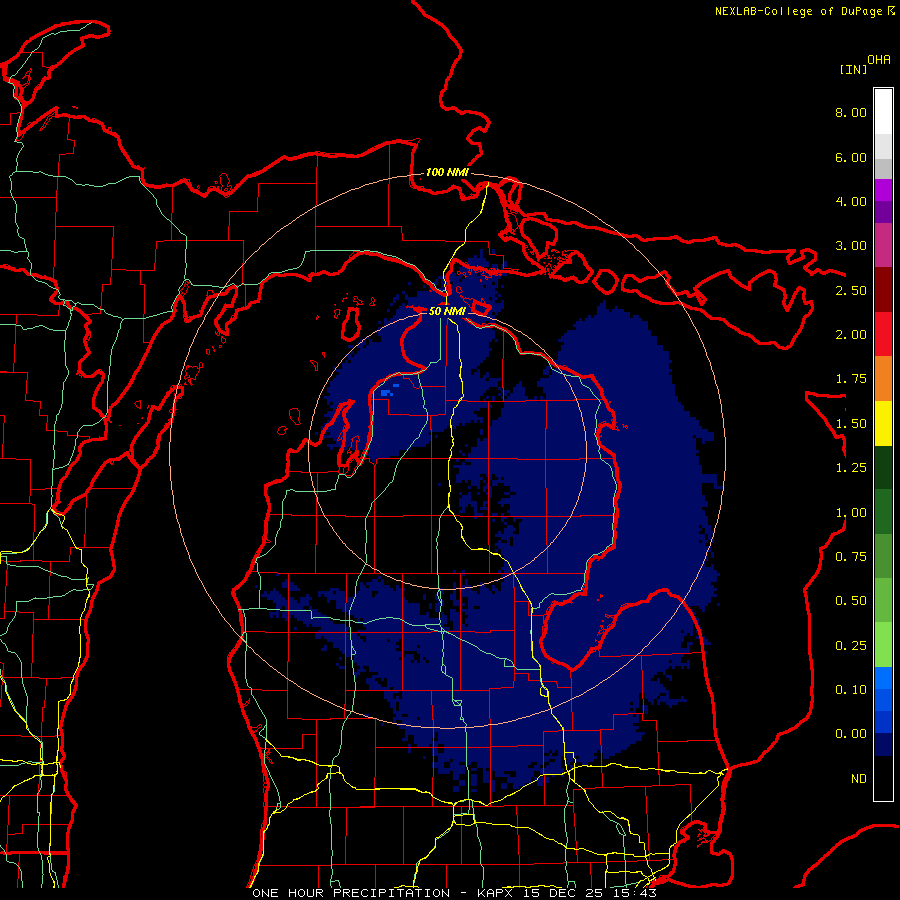Select the bright magenta swatch near 4.00

(883, 190)
